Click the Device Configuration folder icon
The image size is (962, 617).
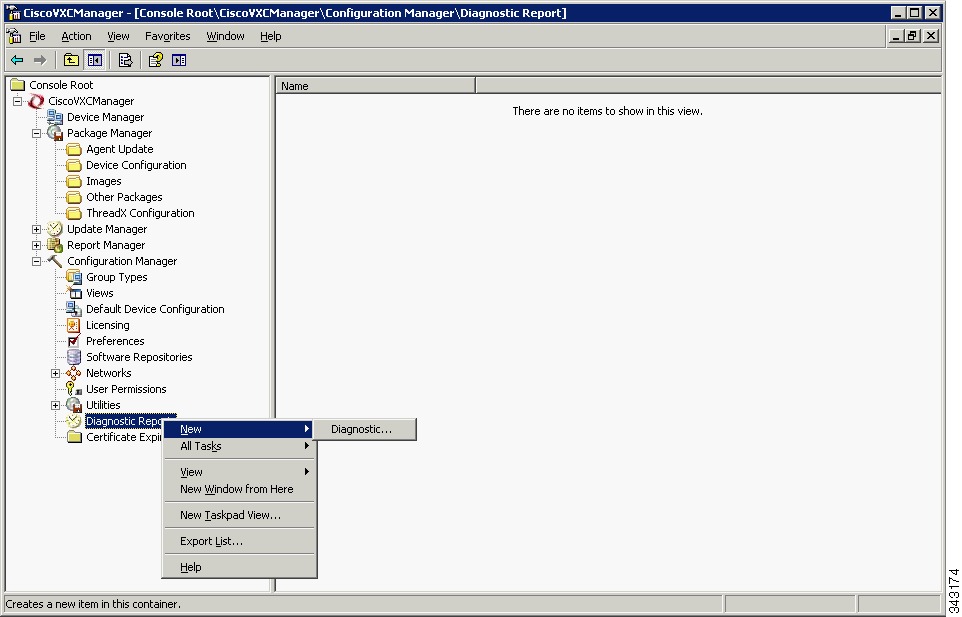tap(74, 165)
